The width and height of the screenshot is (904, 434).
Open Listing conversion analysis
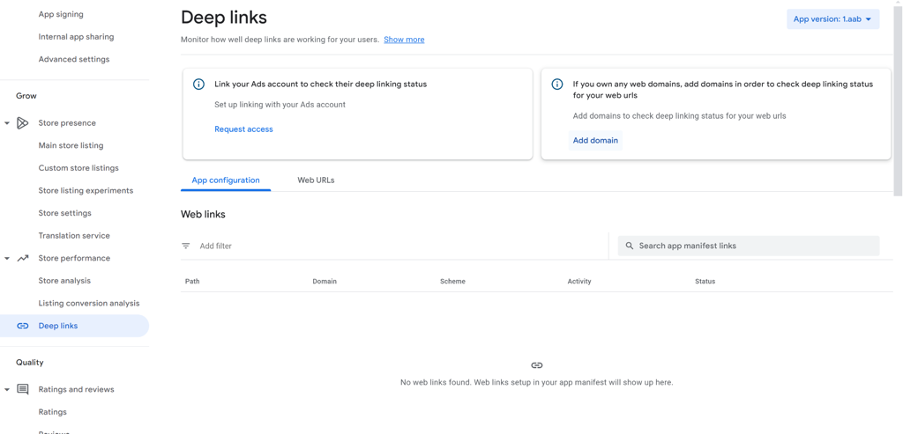tap(89, 303)
